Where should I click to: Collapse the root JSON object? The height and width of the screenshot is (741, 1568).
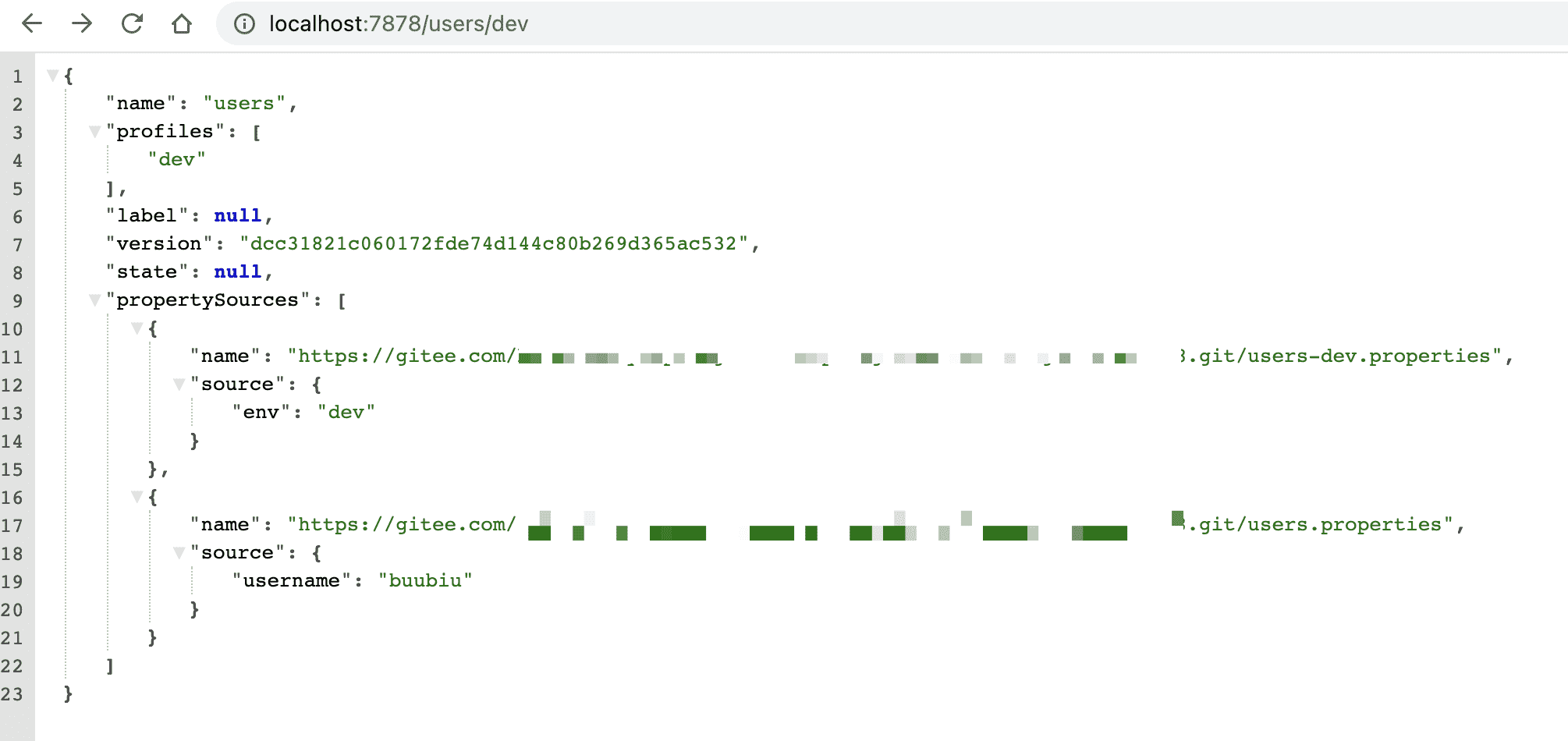[52, 76]
